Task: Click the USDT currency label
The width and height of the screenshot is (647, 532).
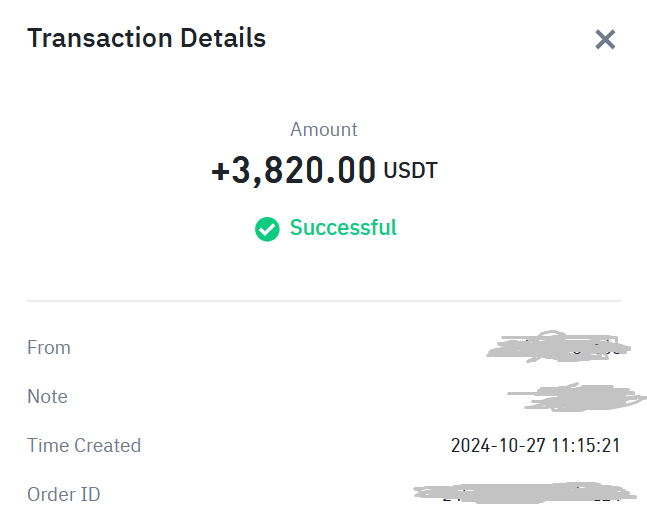Action: click(x=410, y=170)
